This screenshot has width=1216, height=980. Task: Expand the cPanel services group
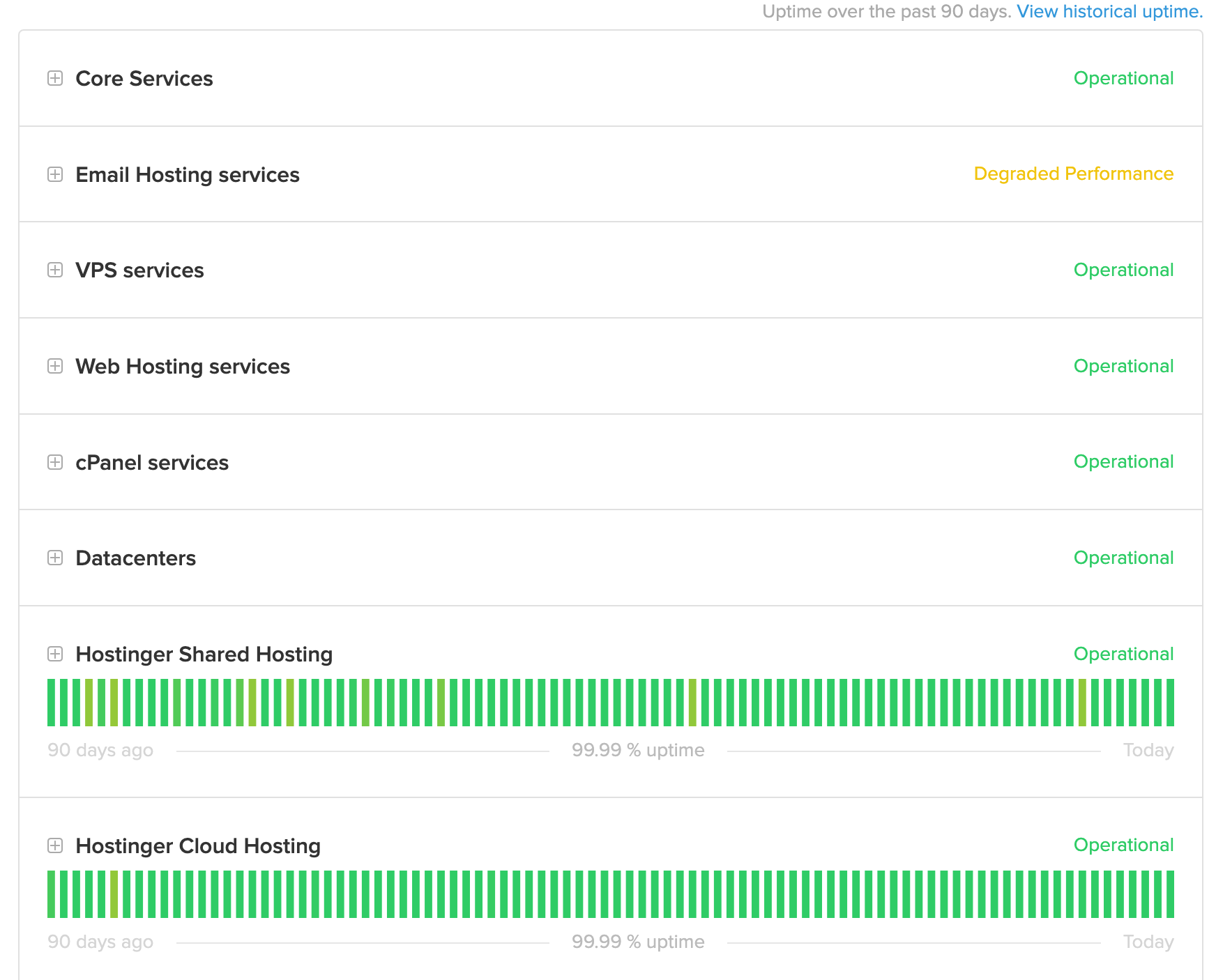click(x=55, y=462)
